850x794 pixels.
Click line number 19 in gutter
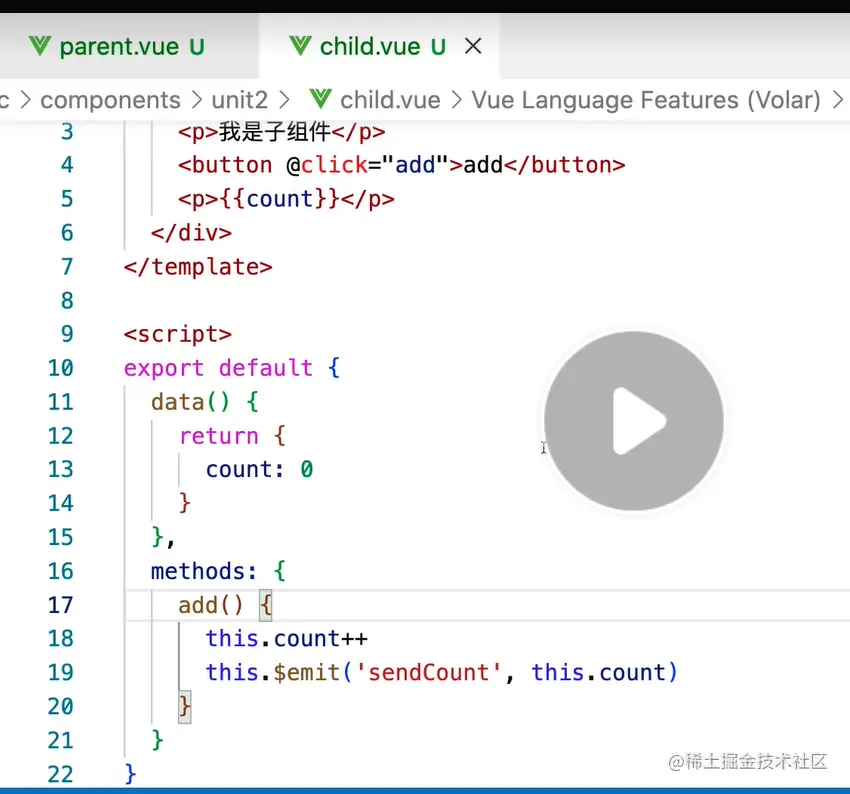pyautogui.click(x=60, y=673)
